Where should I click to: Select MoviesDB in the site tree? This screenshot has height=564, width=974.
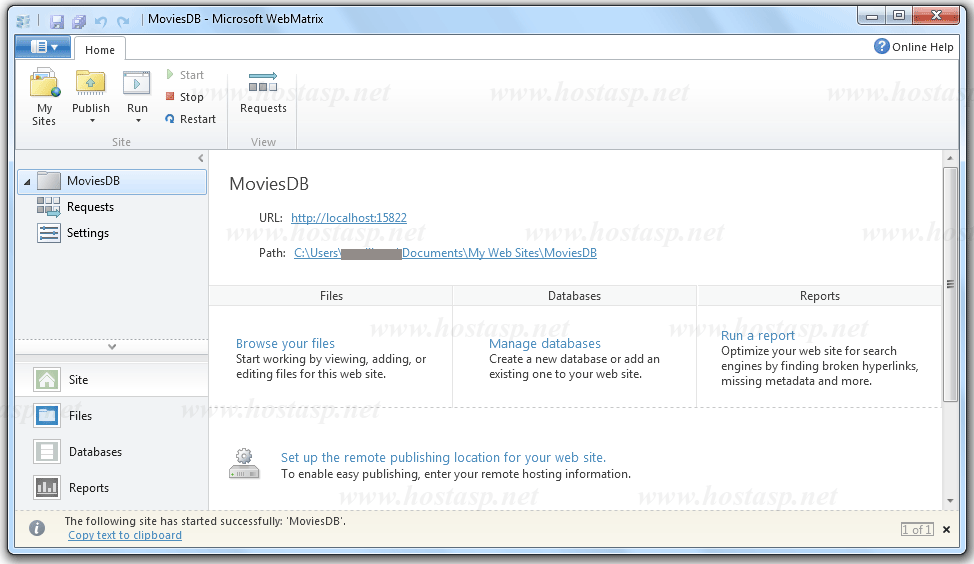[x=112, y=181]
